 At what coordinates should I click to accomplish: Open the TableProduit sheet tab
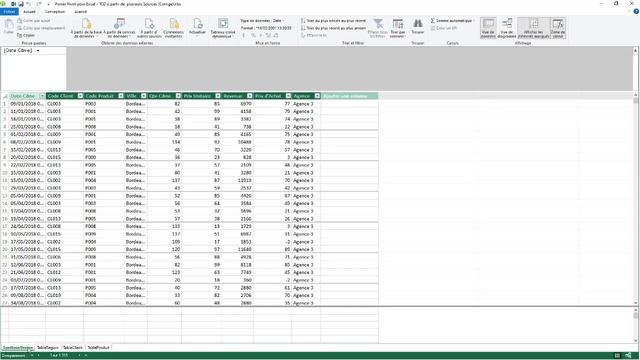[x=98, y=348]
